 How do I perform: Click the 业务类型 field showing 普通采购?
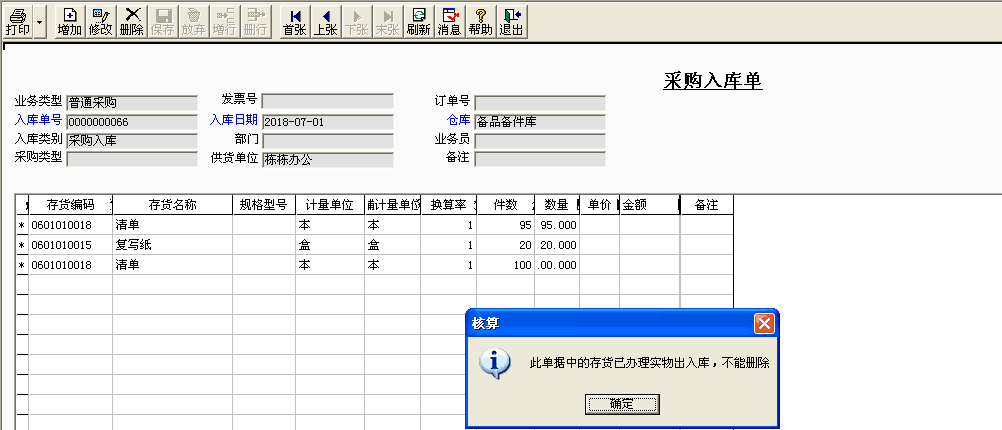click(x=132, y=102)
